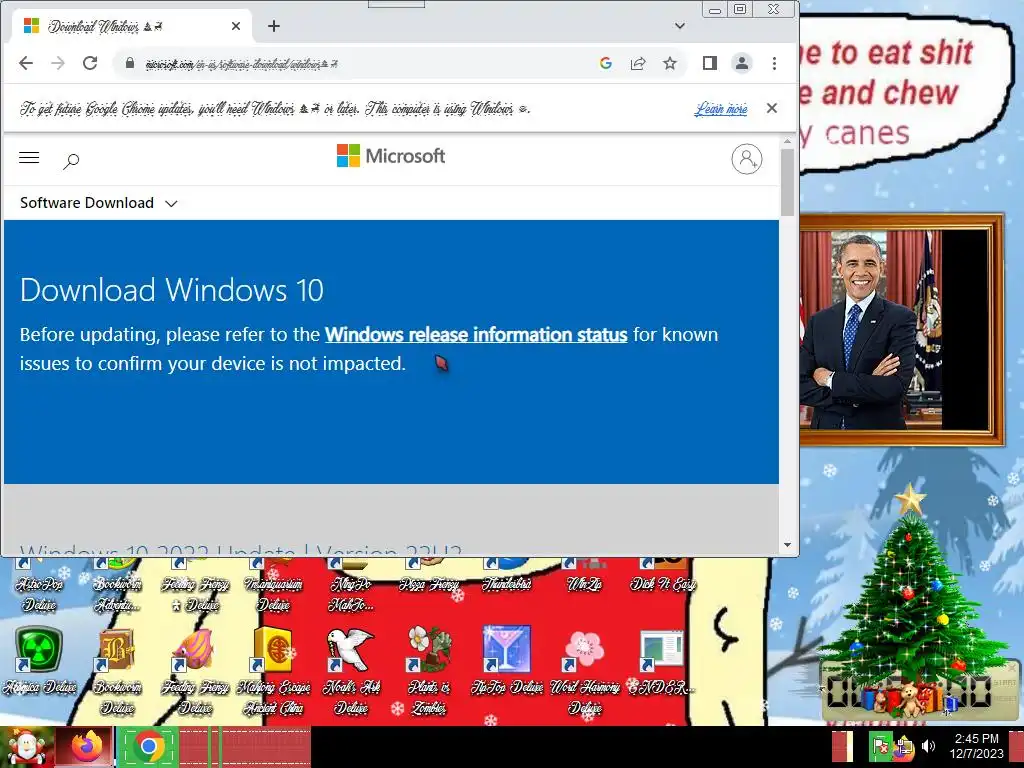Open network status tray icon
The height and width of the screenshot is (768, 1024).
pos(904,746)
